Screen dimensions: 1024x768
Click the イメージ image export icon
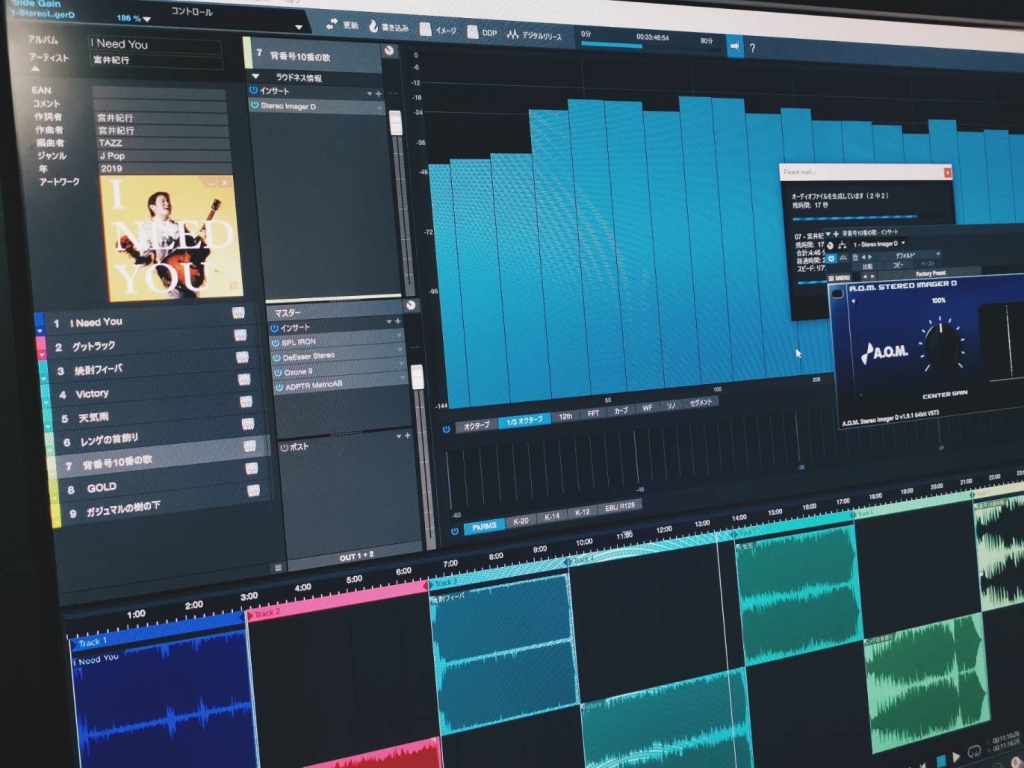click(425, 29)
